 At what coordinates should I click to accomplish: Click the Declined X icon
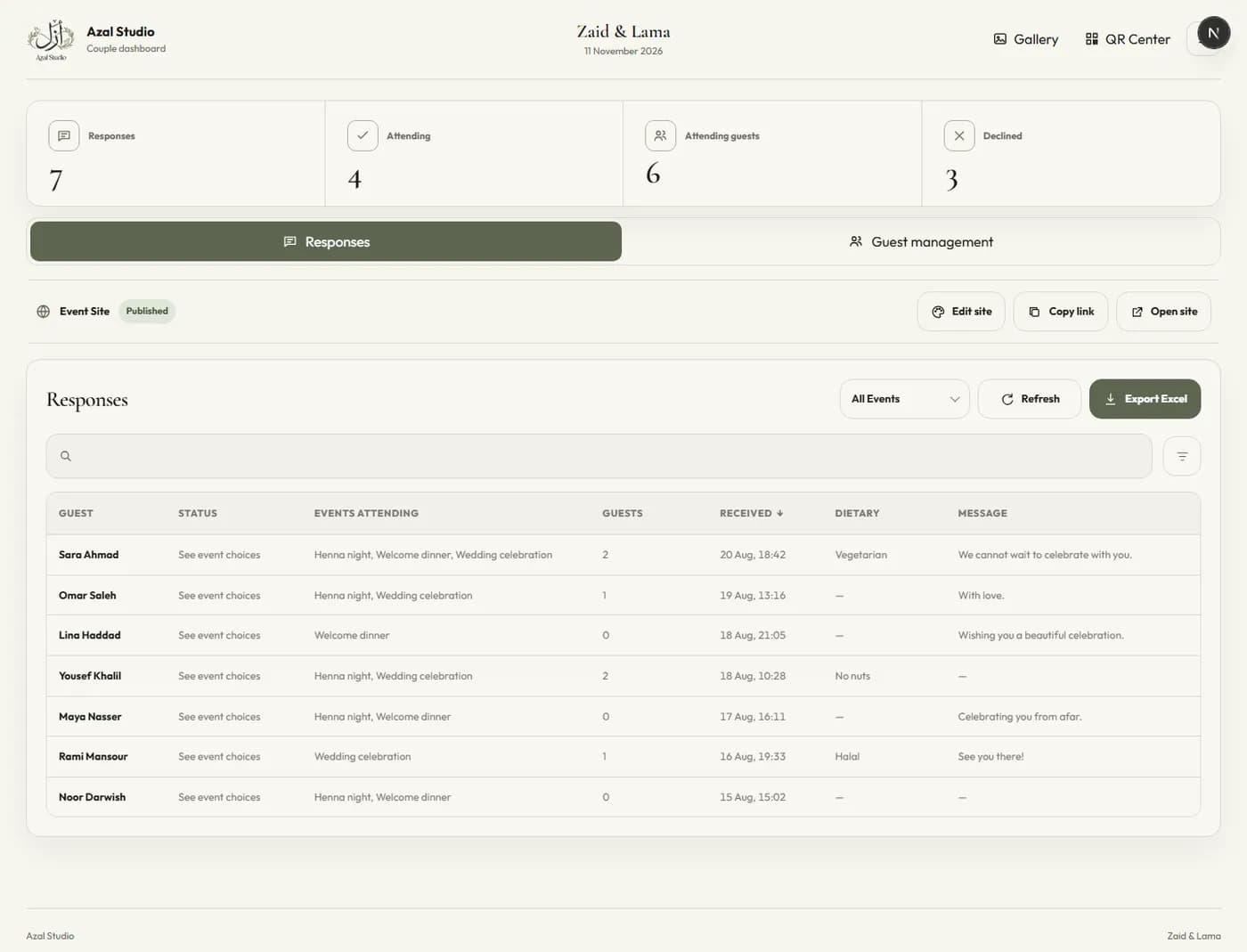pos(959,136)
